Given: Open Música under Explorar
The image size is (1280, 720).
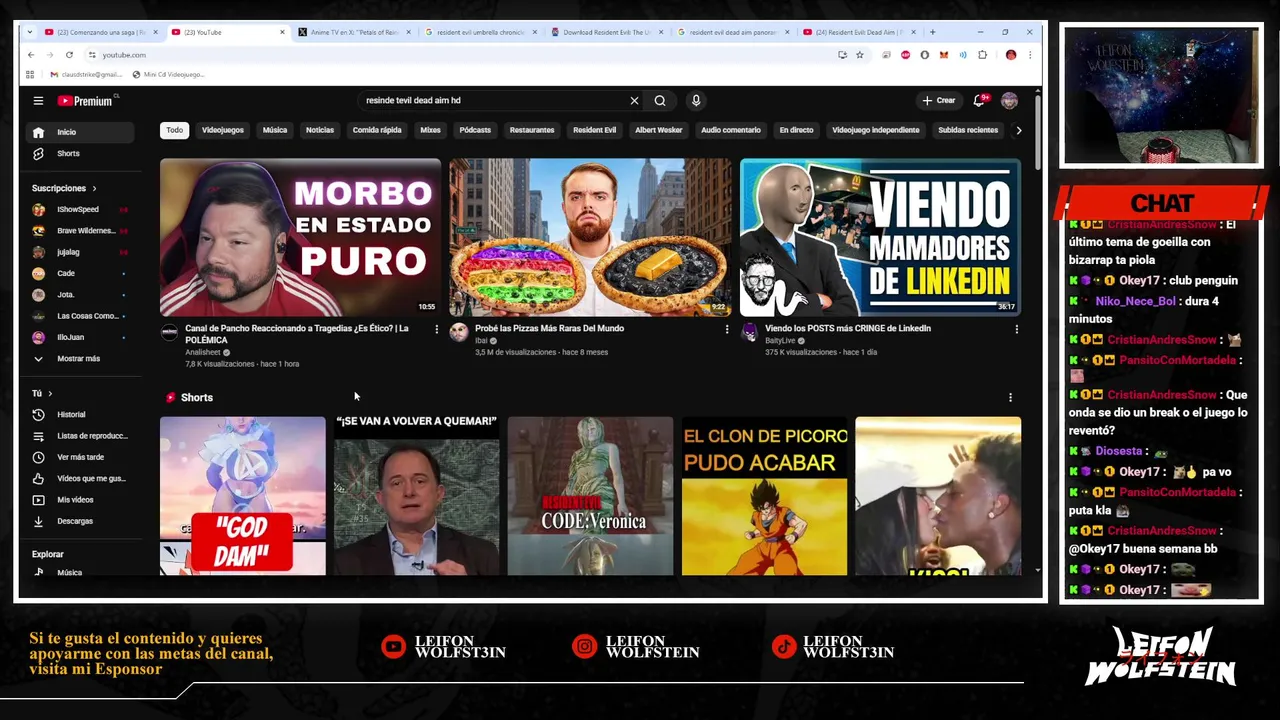Looking at the screenshot, I should 80,572.
